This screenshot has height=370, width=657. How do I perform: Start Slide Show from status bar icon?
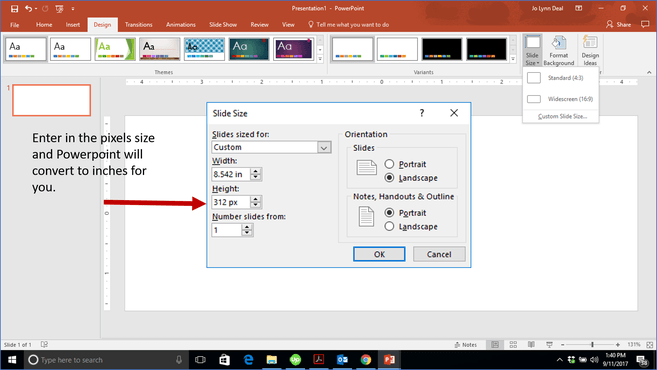point(549,345)
